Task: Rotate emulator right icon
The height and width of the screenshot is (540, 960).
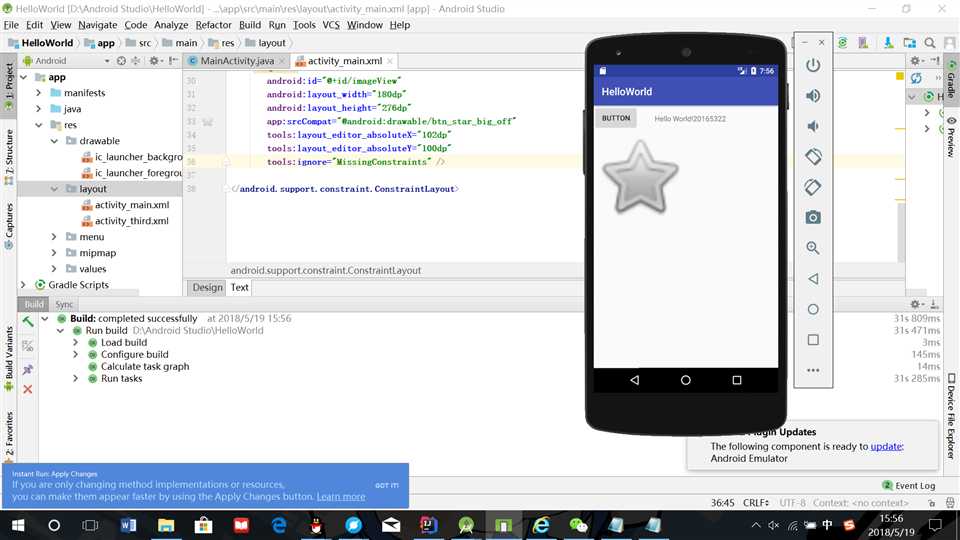Action: pyautogui.click(x=813, y=187)
